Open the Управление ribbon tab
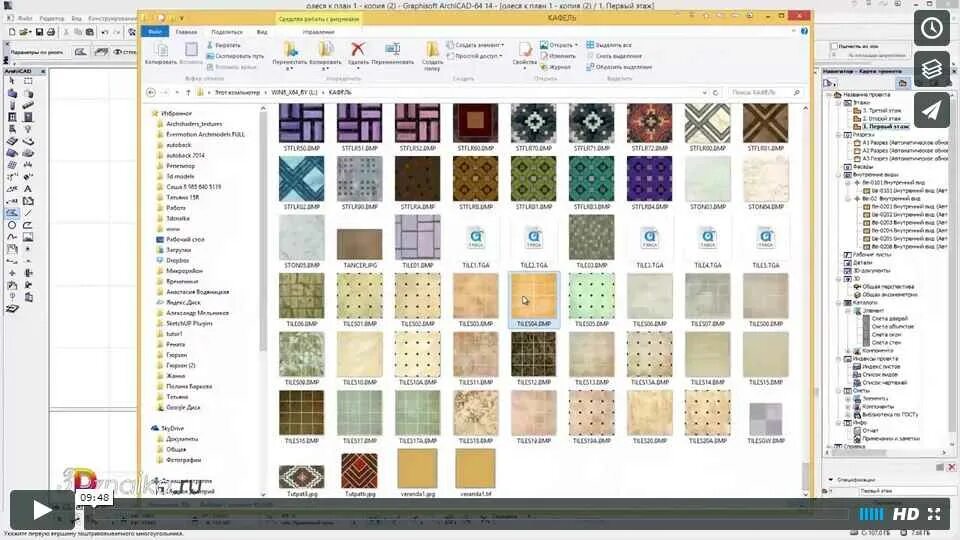 (x=318, y=32)
